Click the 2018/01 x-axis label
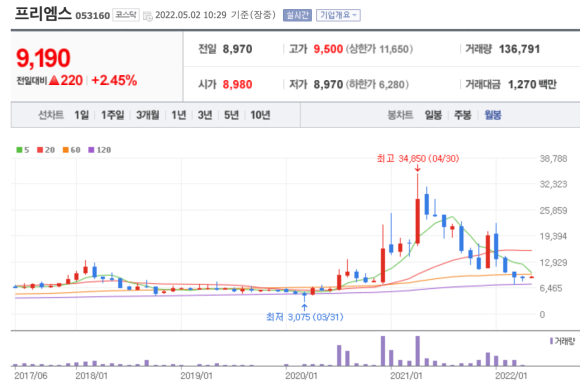Screen dimensions: 580x388 pos(91,376)
